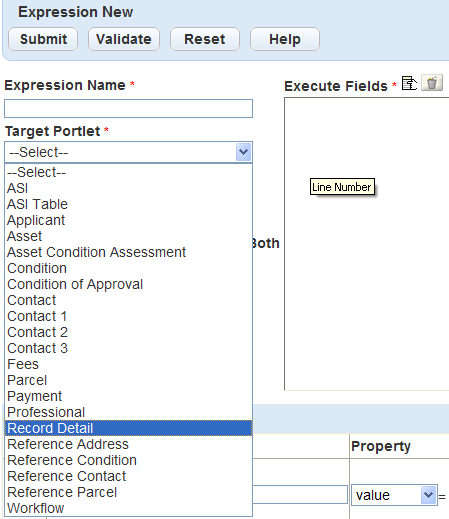The image size is (449, 519).
Task: Open Help for Expression New
Action: 285,39
